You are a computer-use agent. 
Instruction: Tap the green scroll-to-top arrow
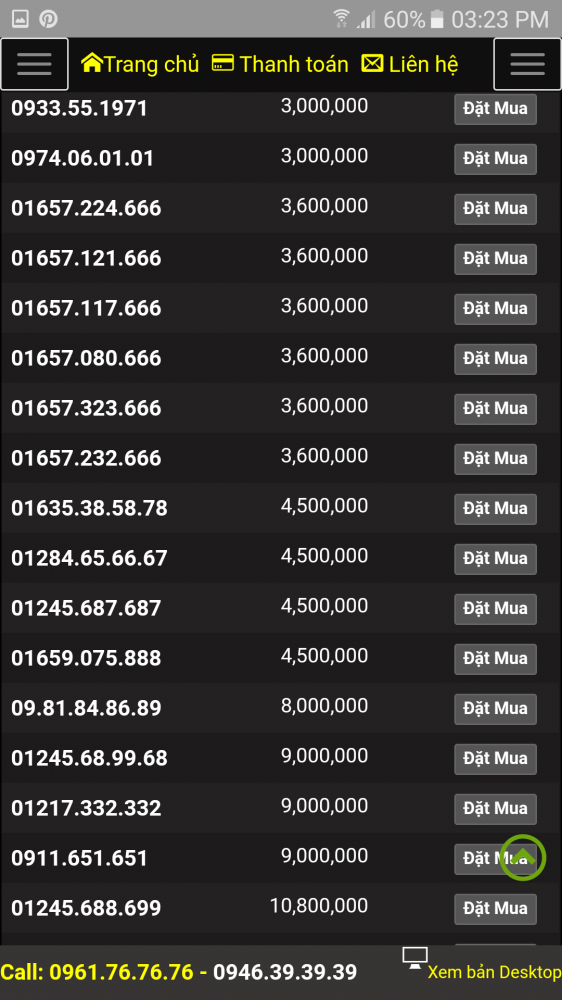click(523, 857)
